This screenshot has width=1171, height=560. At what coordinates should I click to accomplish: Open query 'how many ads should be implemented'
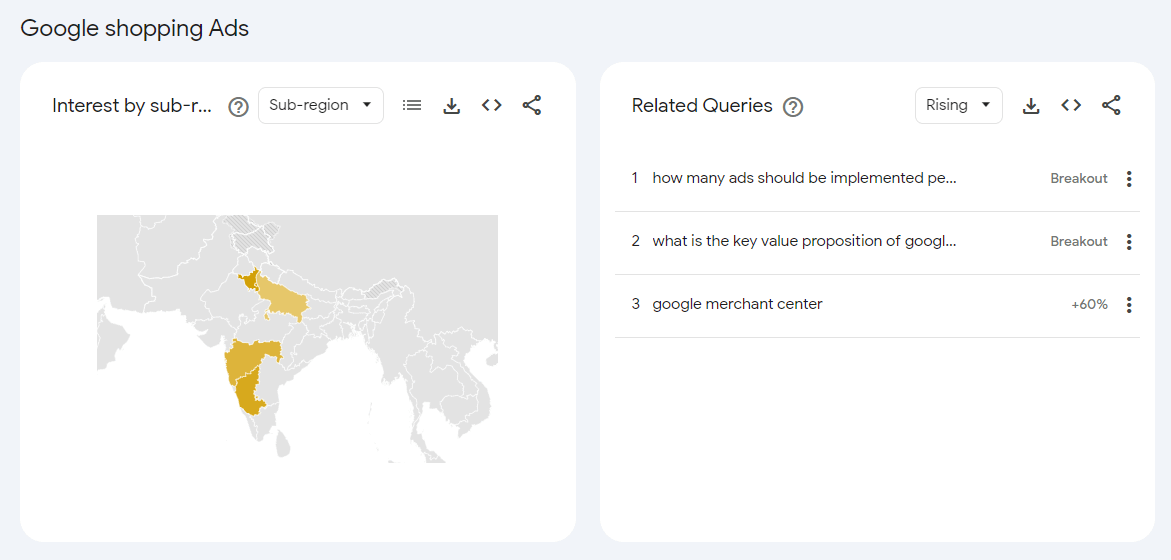pos(804,178)
